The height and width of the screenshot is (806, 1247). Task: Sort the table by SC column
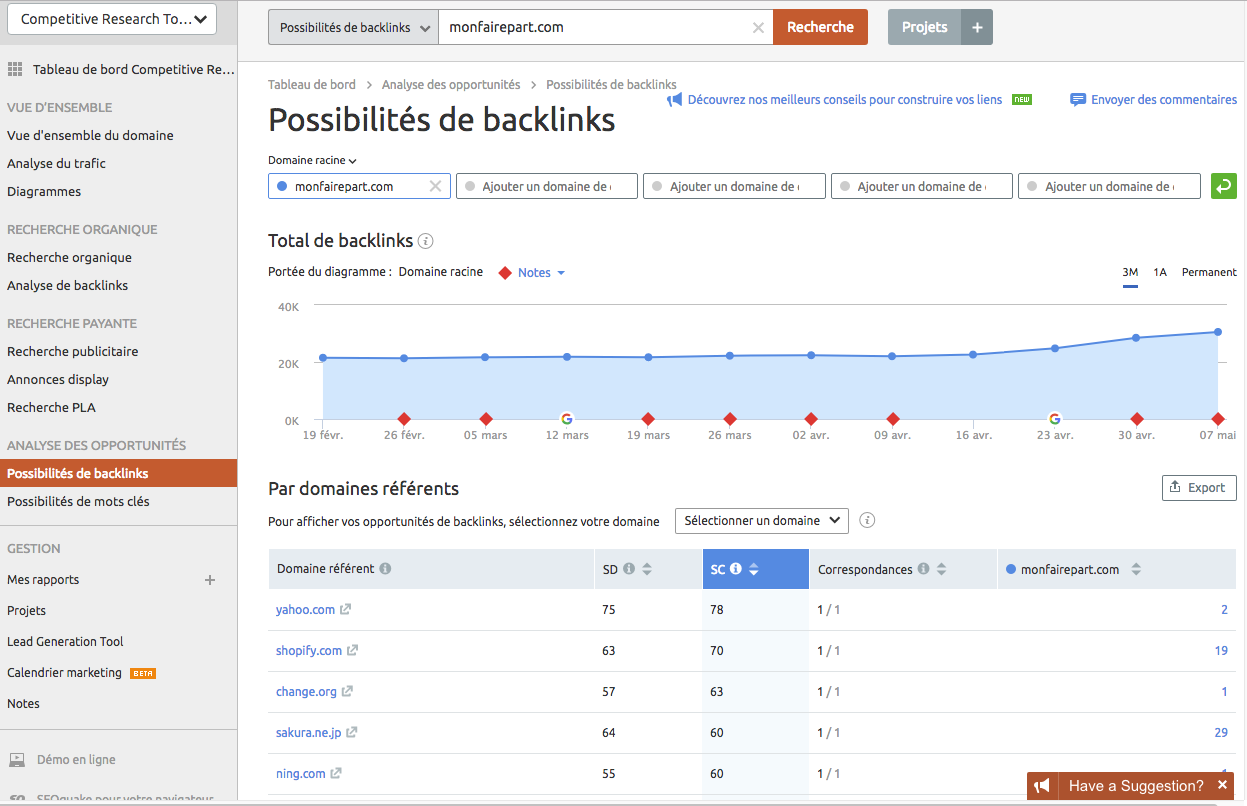754,569
